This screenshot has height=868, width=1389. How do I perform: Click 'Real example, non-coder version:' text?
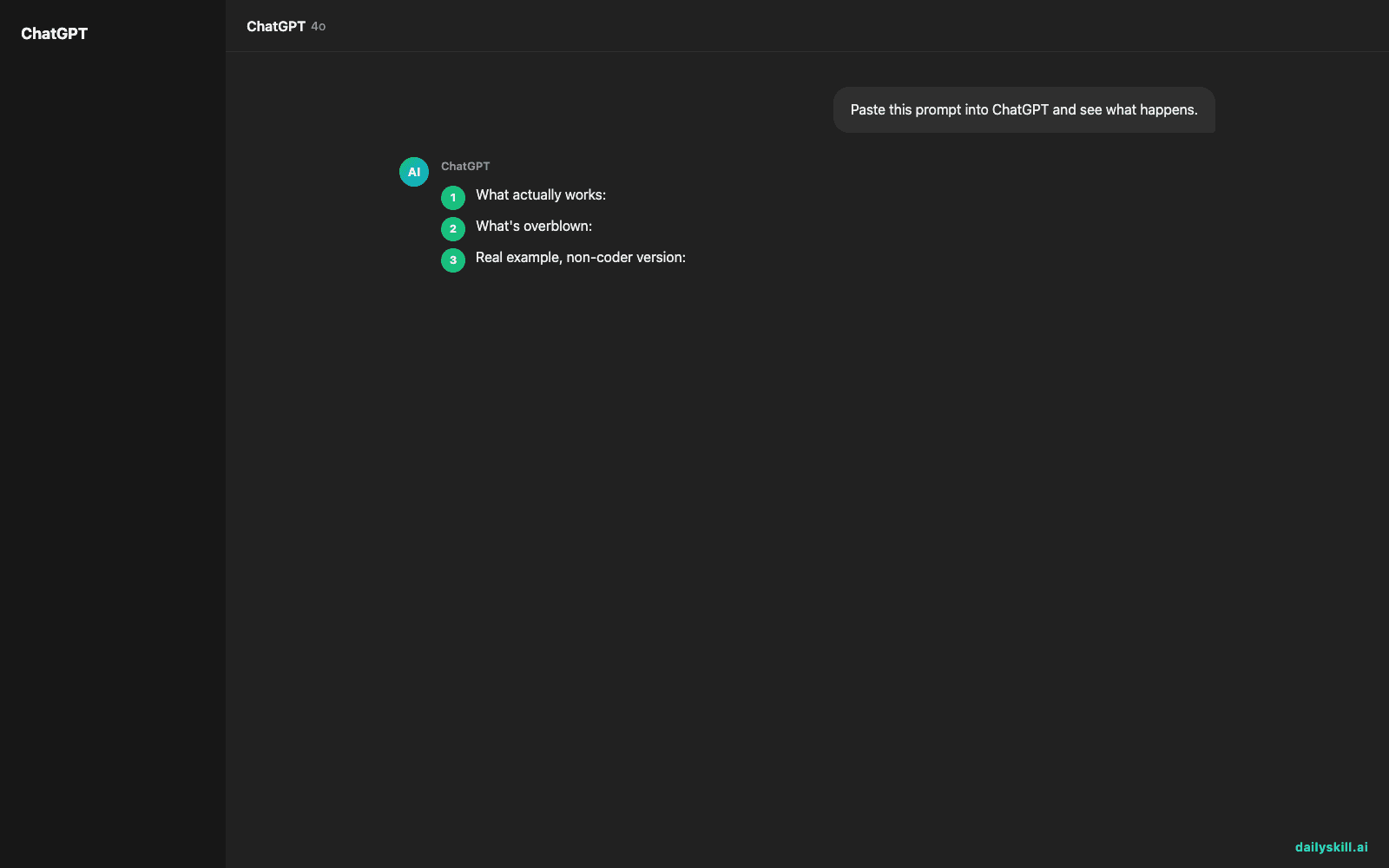581,258
